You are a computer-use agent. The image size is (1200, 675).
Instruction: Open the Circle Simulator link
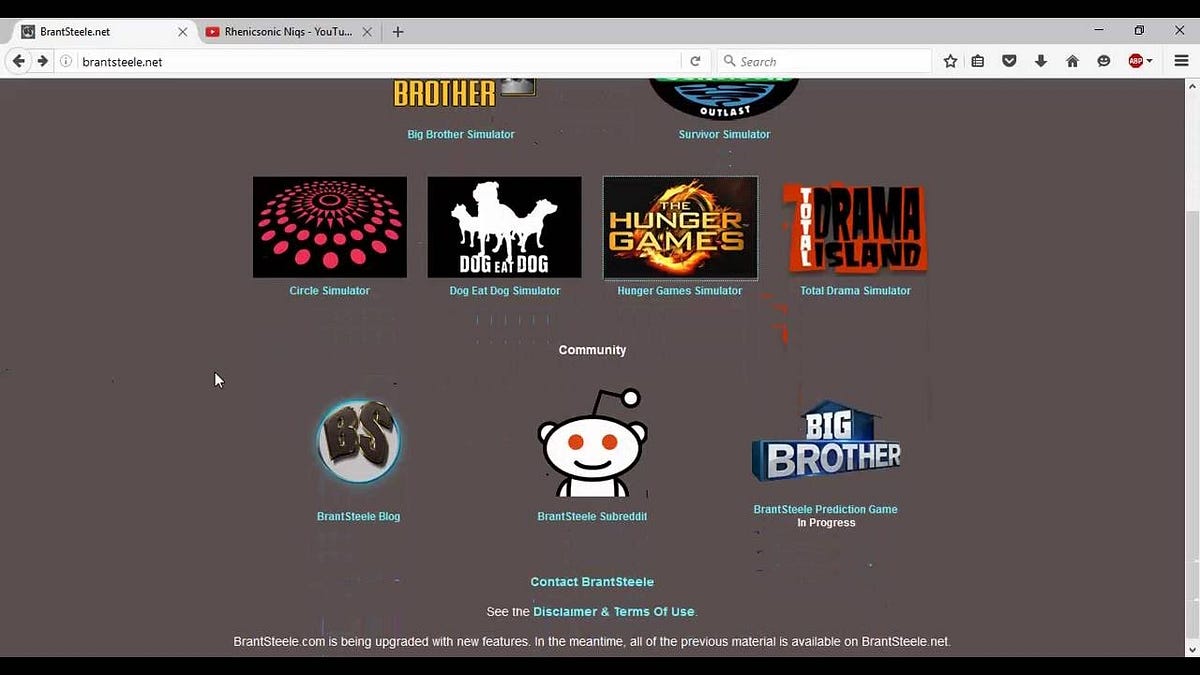329,291
